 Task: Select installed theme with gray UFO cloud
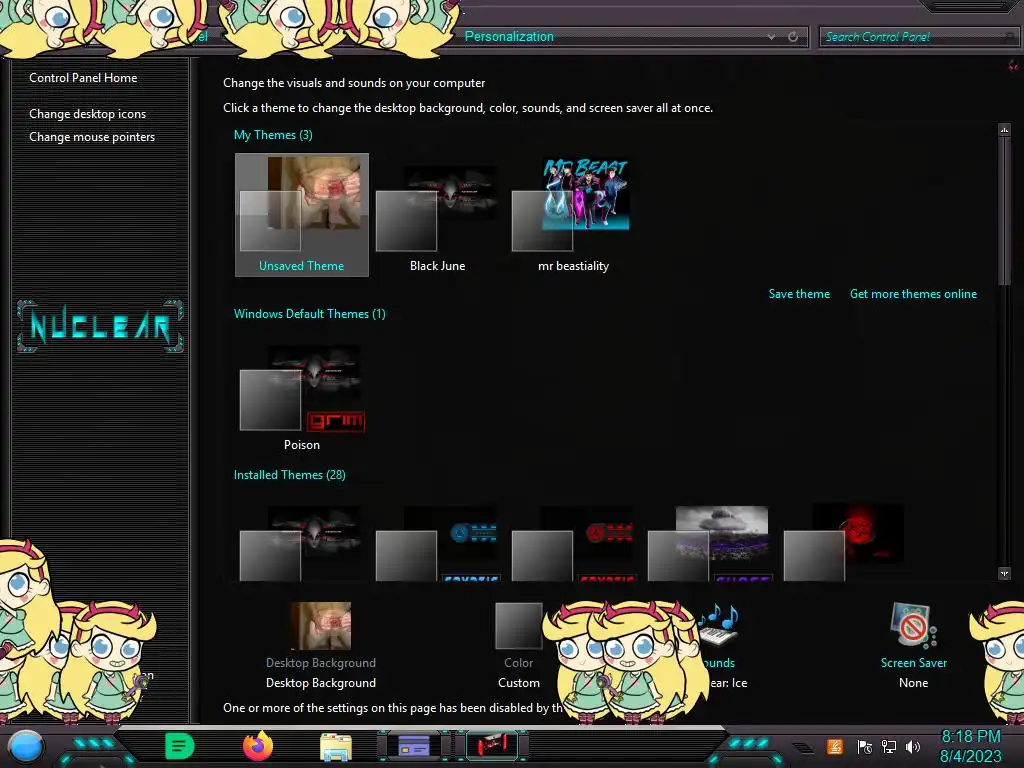[709, 543]
